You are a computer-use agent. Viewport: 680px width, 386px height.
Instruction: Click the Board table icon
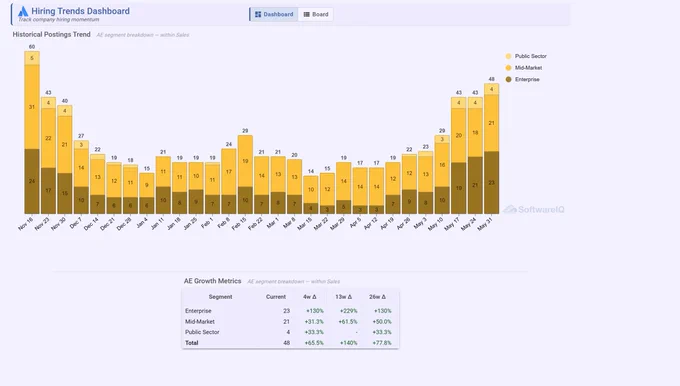[307, 14]
